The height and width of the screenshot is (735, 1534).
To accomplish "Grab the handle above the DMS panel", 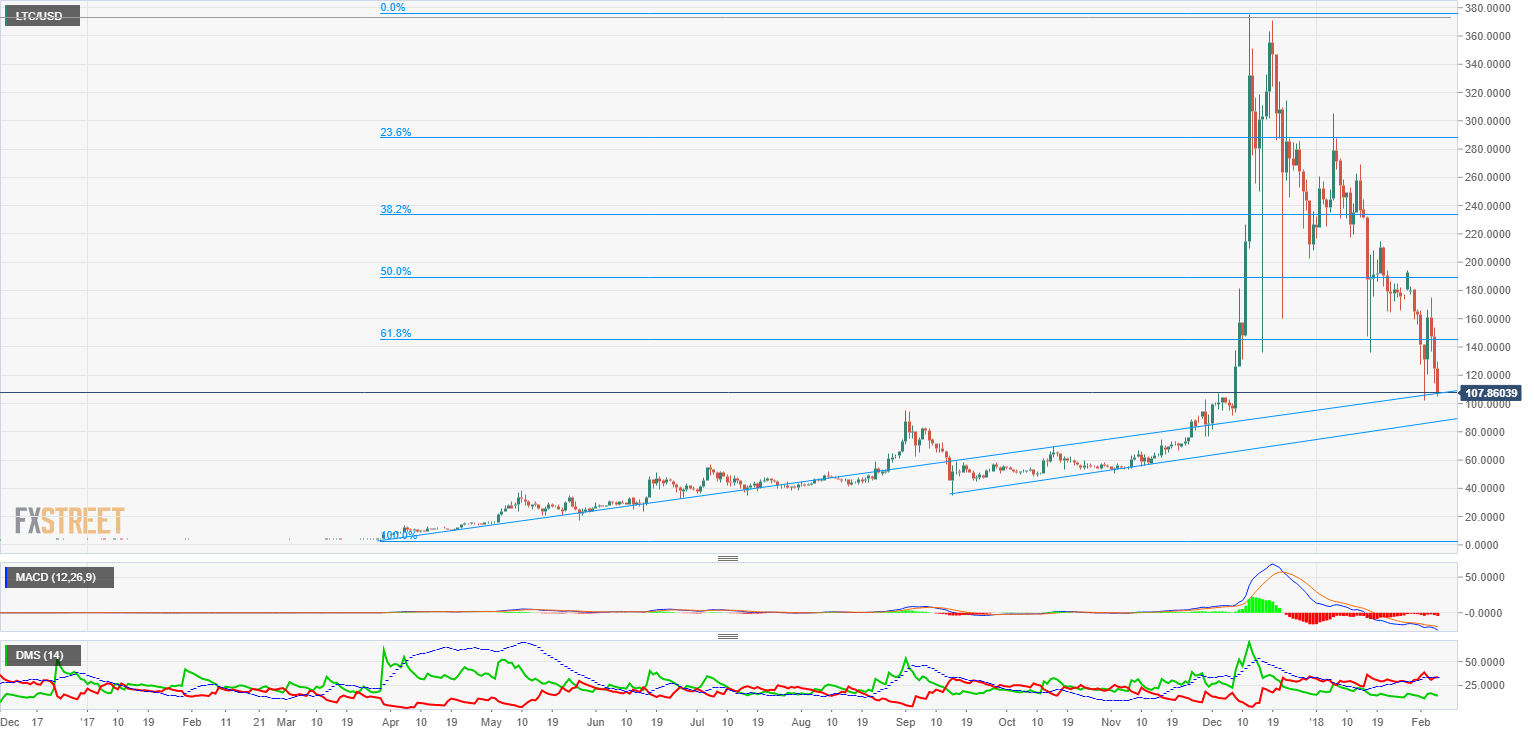I will [x=728, y=636].
